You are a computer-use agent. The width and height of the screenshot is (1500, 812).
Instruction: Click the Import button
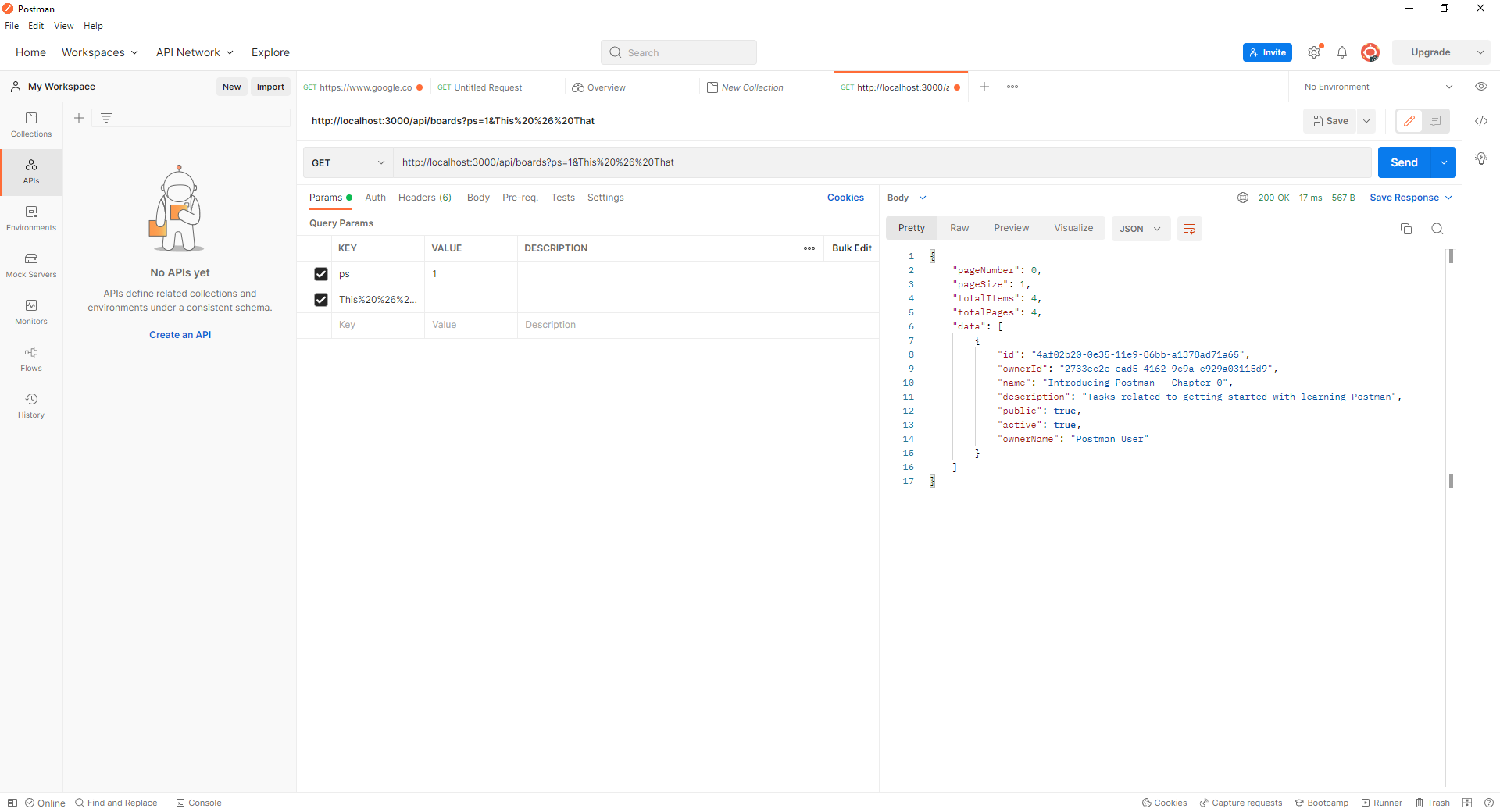click(x=270, y=87)
